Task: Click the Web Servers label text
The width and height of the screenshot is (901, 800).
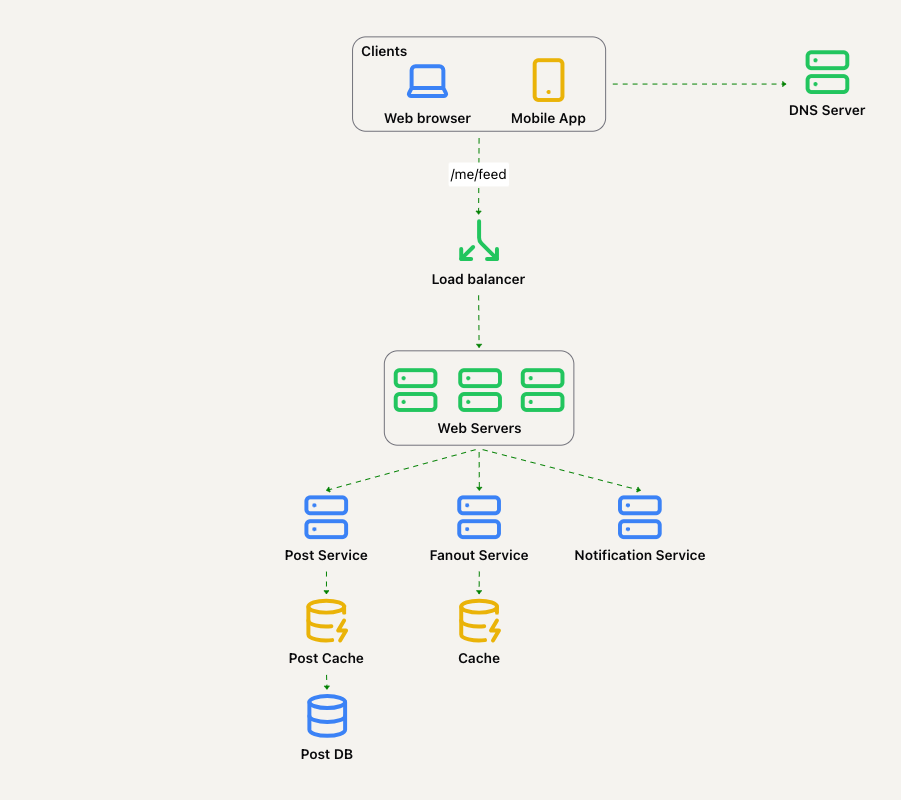Action: tap(479, 428)
